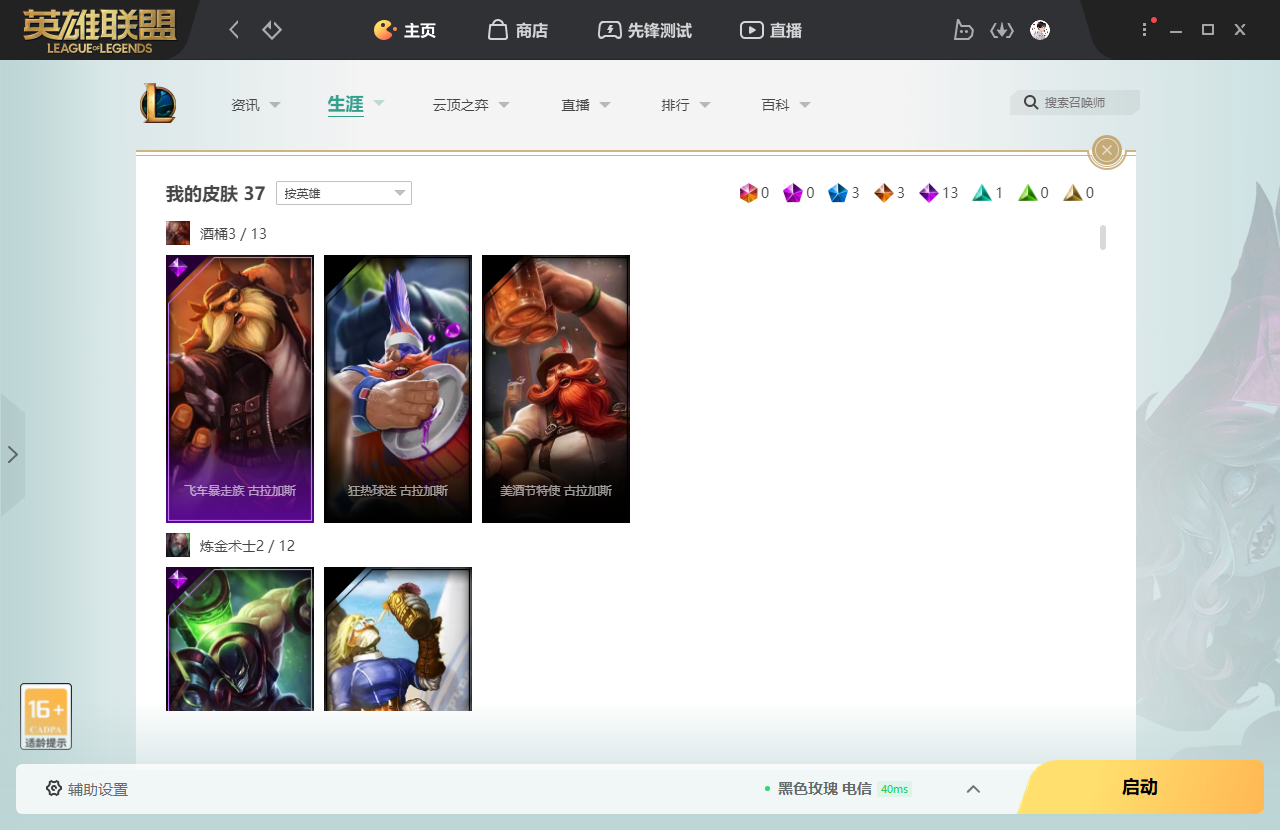Open the user avatar profile
The width and height of the screenshot is (1280, 830).
1040,30
